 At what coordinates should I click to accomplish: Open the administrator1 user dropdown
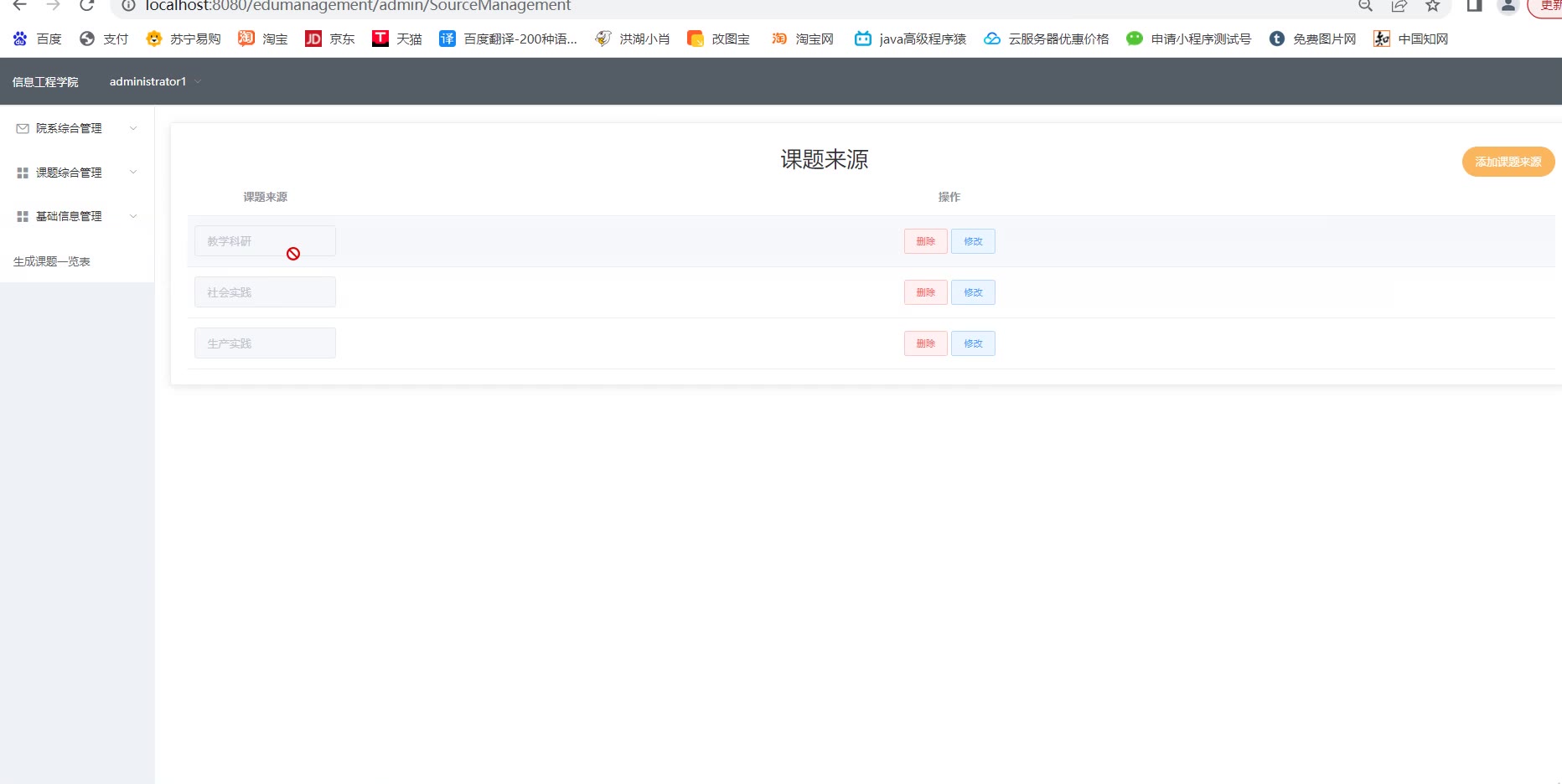point(155,81)
